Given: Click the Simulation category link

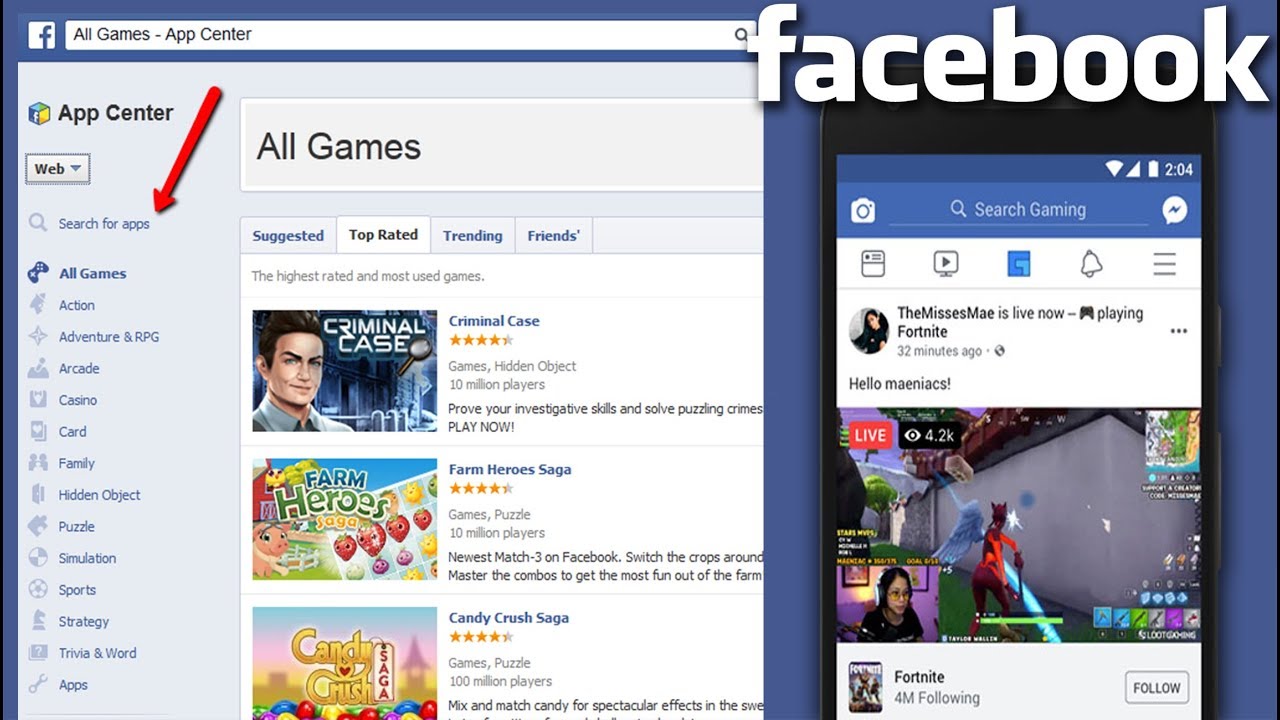Looking at the screenshot, I should point(87,558).
